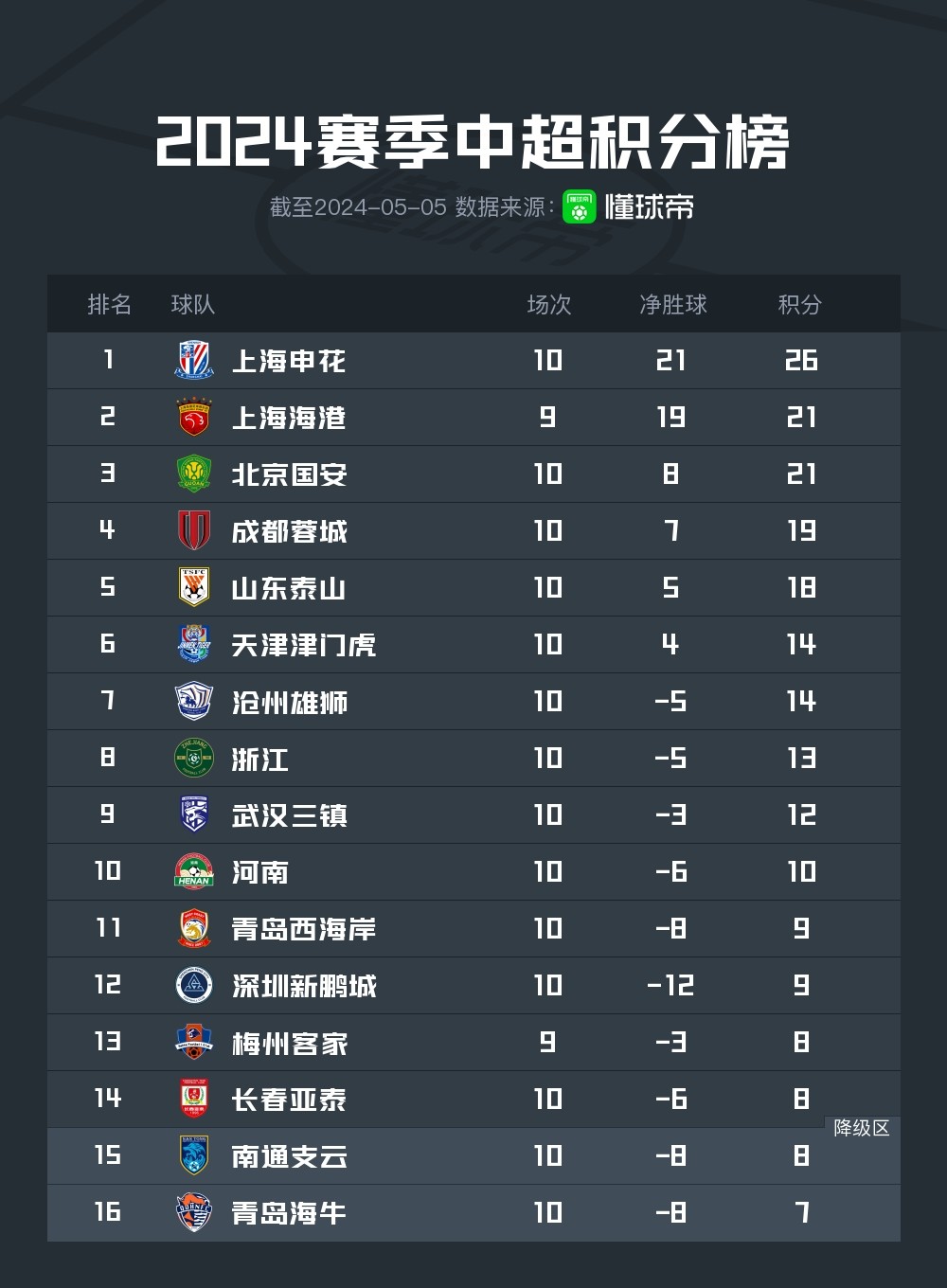Click the 场次 column header
This screenshot has height=1288, width=947.
(549, 305)
